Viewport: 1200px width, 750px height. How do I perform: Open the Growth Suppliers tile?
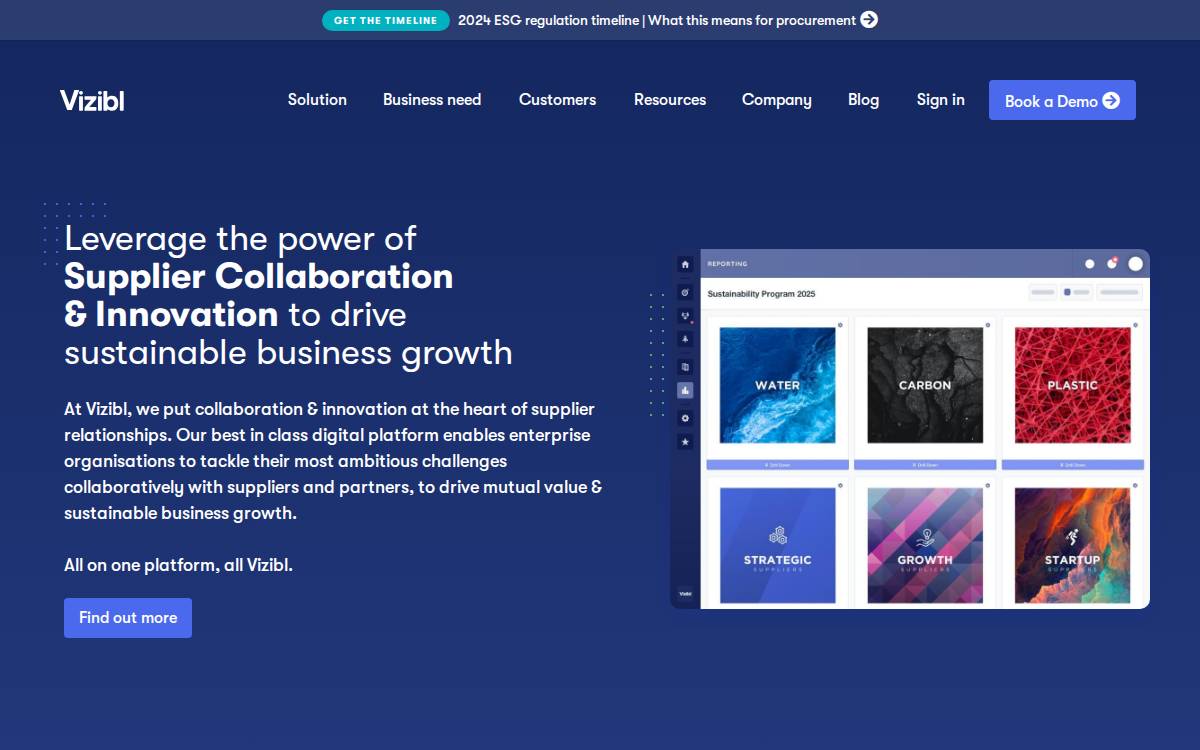coord(925,546)
